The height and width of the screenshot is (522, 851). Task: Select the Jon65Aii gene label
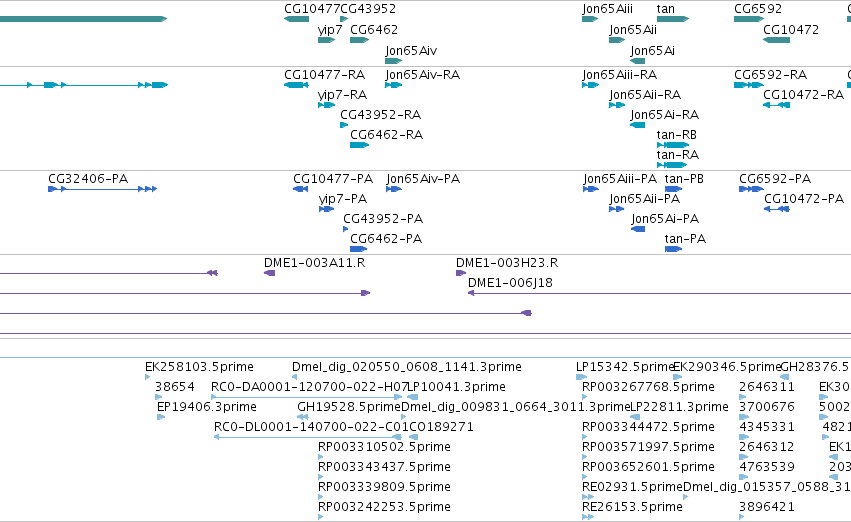coord(633,30)
